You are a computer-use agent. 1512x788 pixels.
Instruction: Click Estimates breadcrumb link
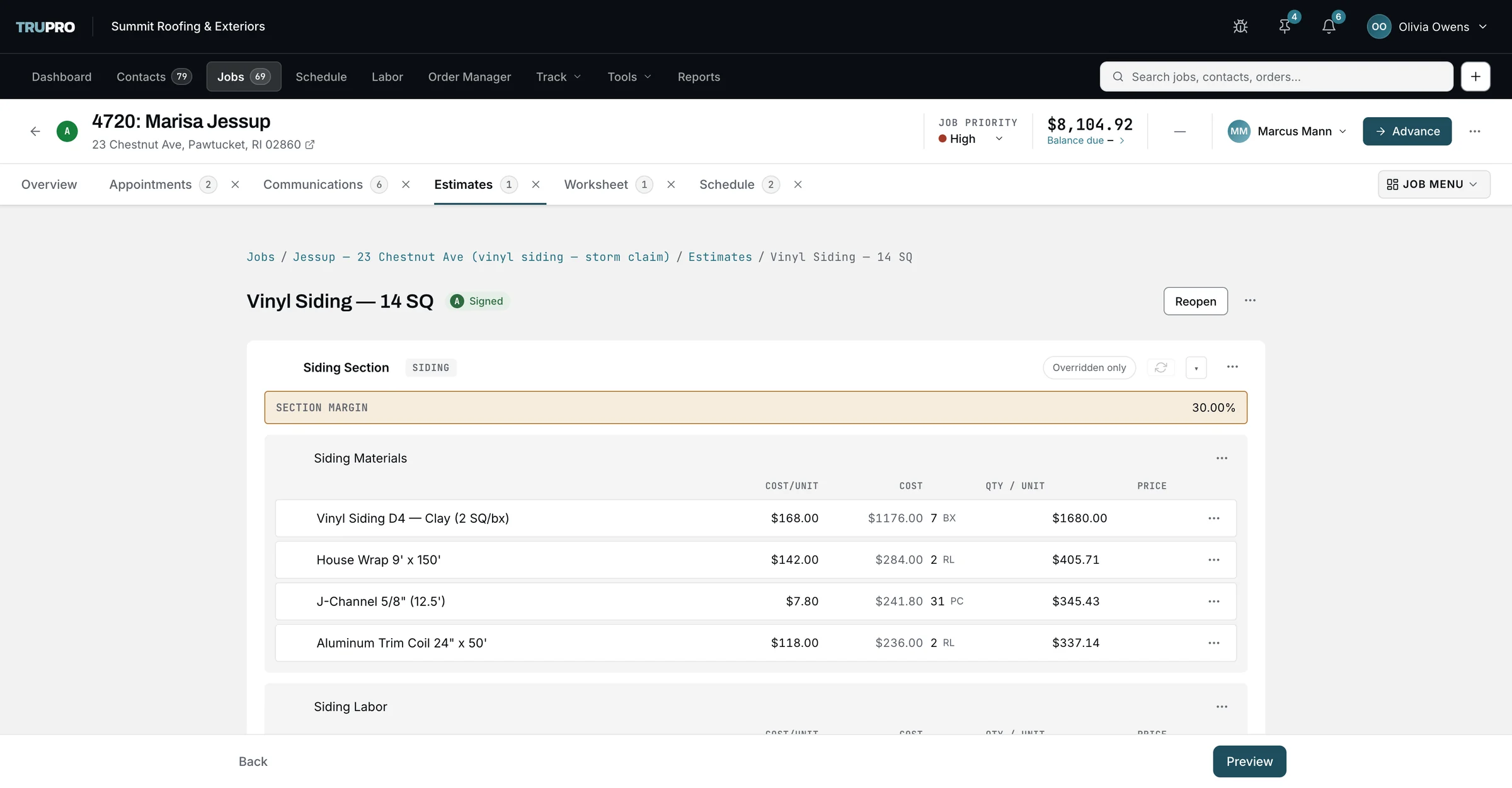pos(719,257)
